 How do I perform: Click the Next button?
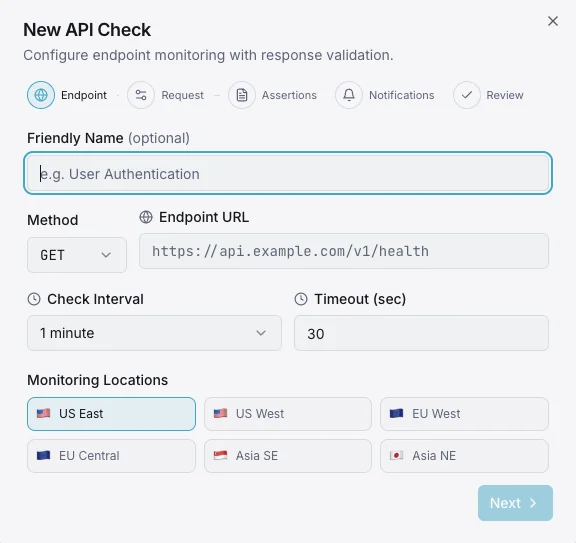click(515, 503)
